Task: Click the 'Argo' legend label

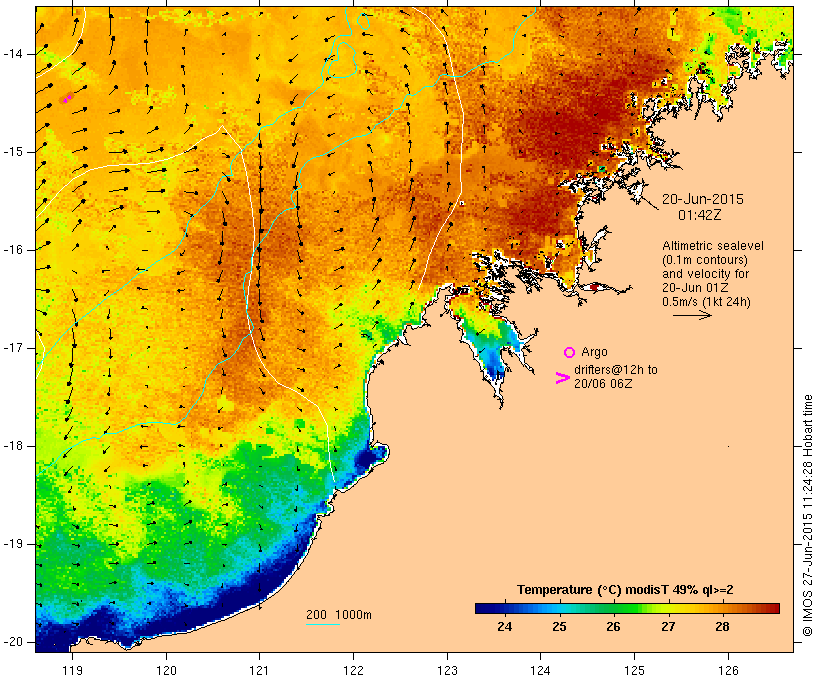Action: [x=594, y=352]
